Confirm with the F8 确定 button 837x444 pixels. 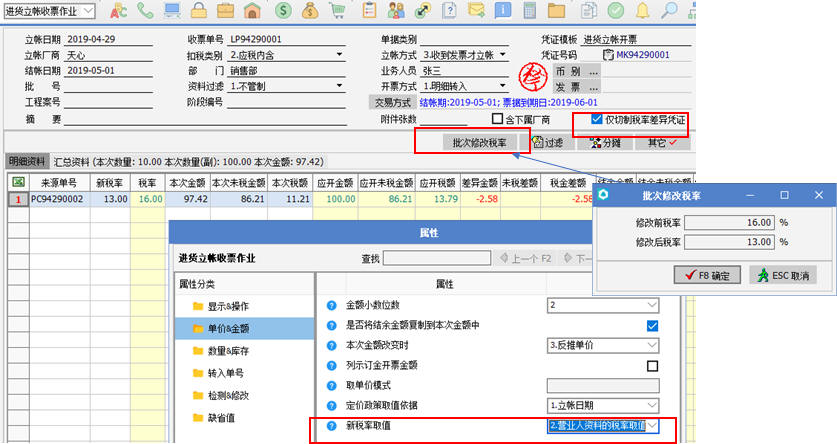tap(706, 274)
